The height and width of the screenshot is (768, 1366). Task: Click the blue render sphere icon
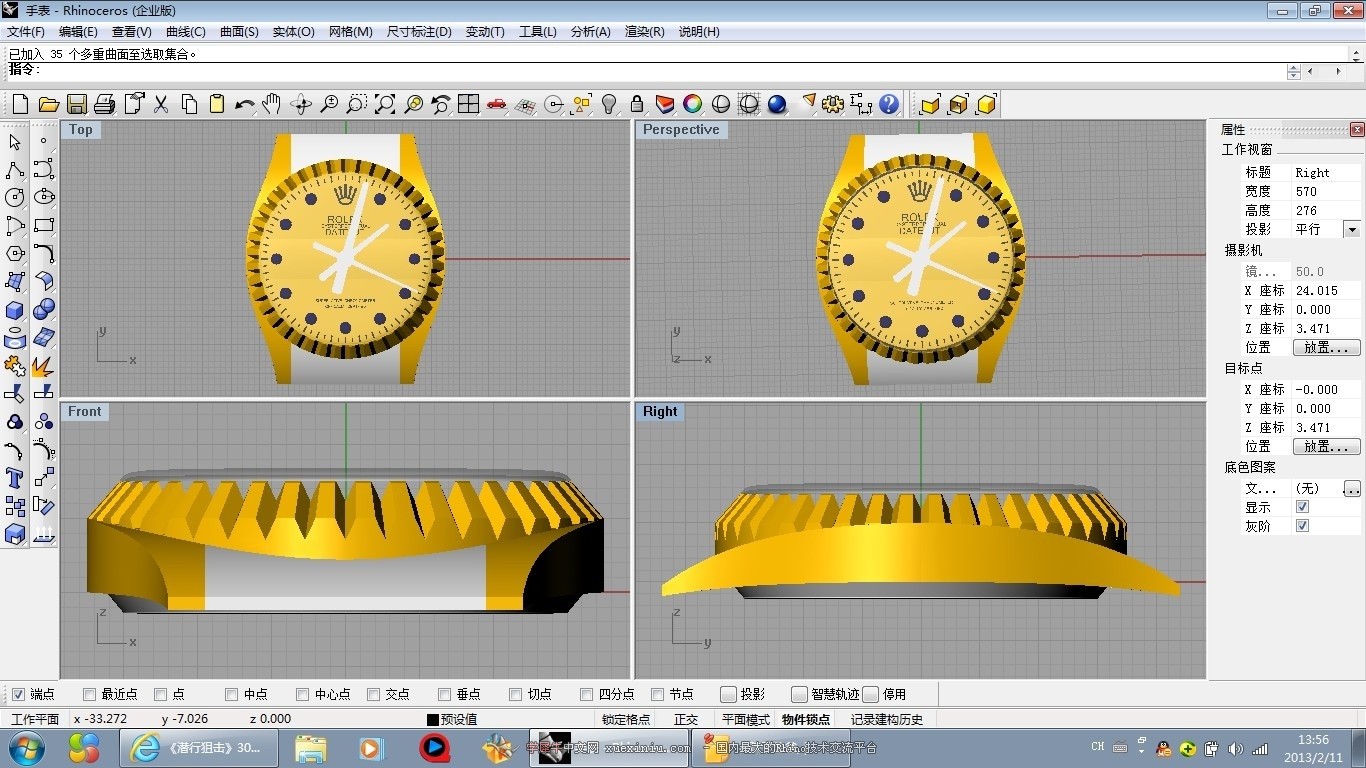(x=777, y=104)
